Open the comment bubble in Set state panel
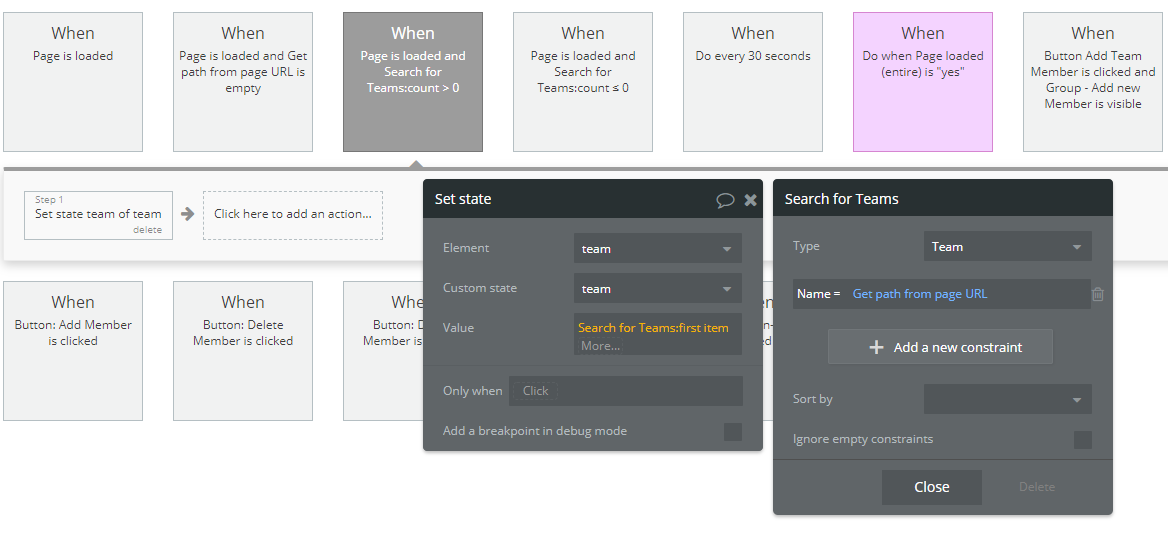1168x552 pixels. click(x=725, y=200)
